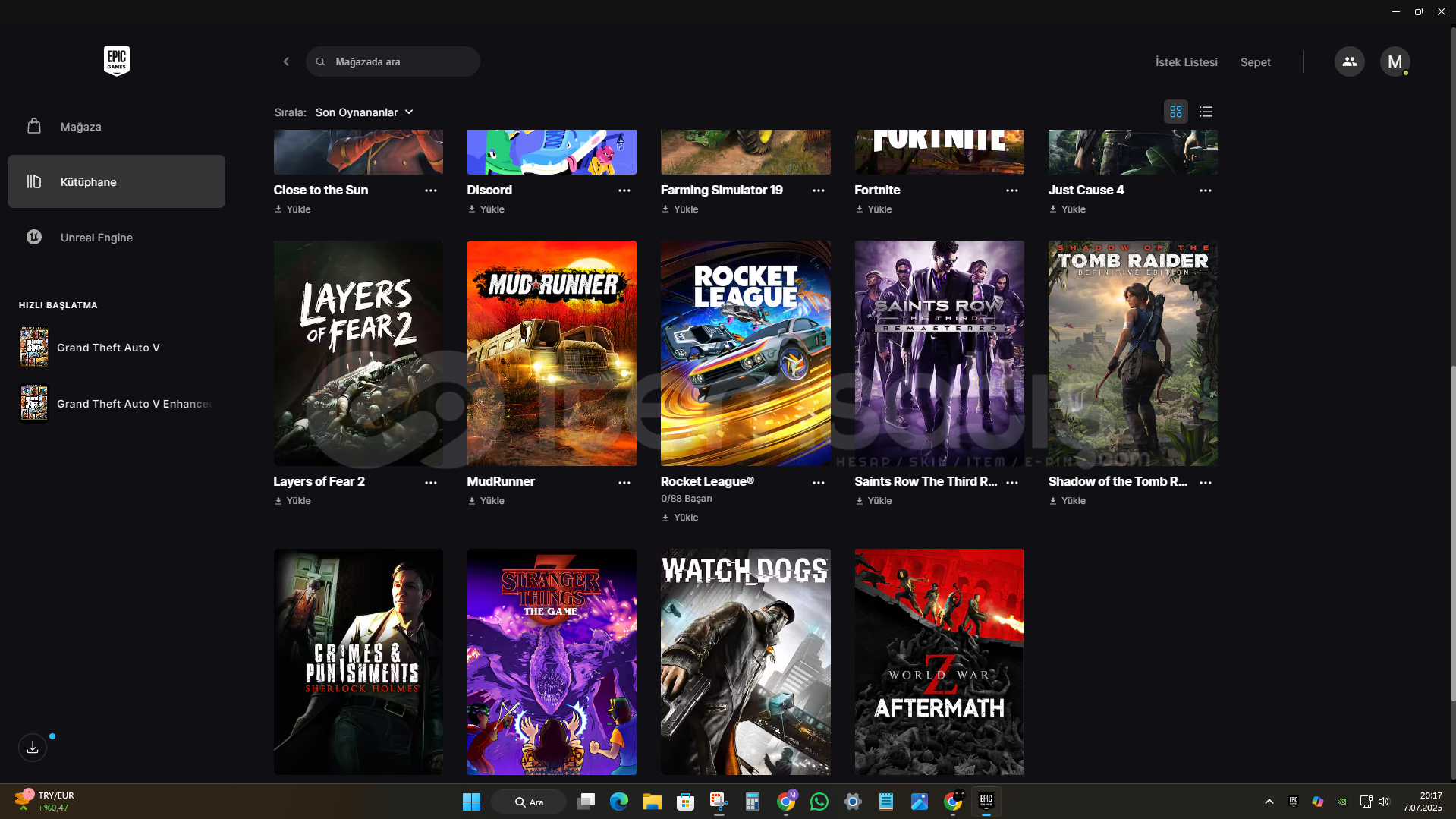
Task: Install MudRunner via Yükle
Action: click(x=486, y=501)
